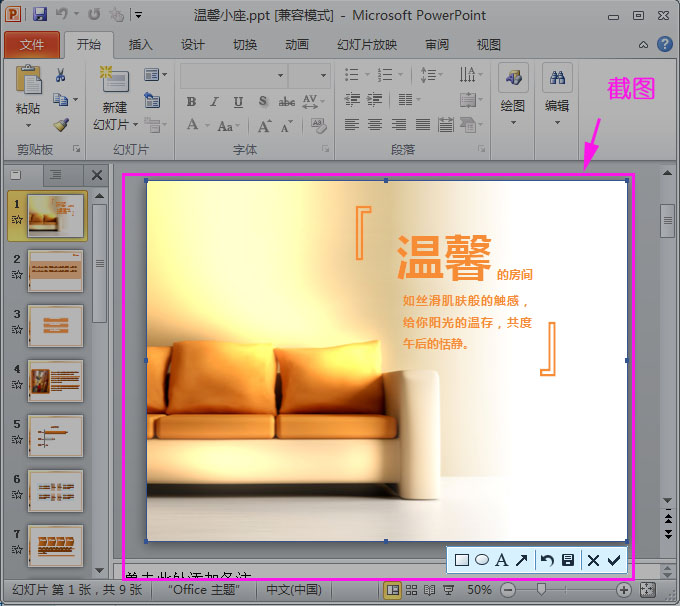The width and height of the screenshot is (680, 606).
Task: Toggle text Shadow formatting
Action: pos(262,102)
